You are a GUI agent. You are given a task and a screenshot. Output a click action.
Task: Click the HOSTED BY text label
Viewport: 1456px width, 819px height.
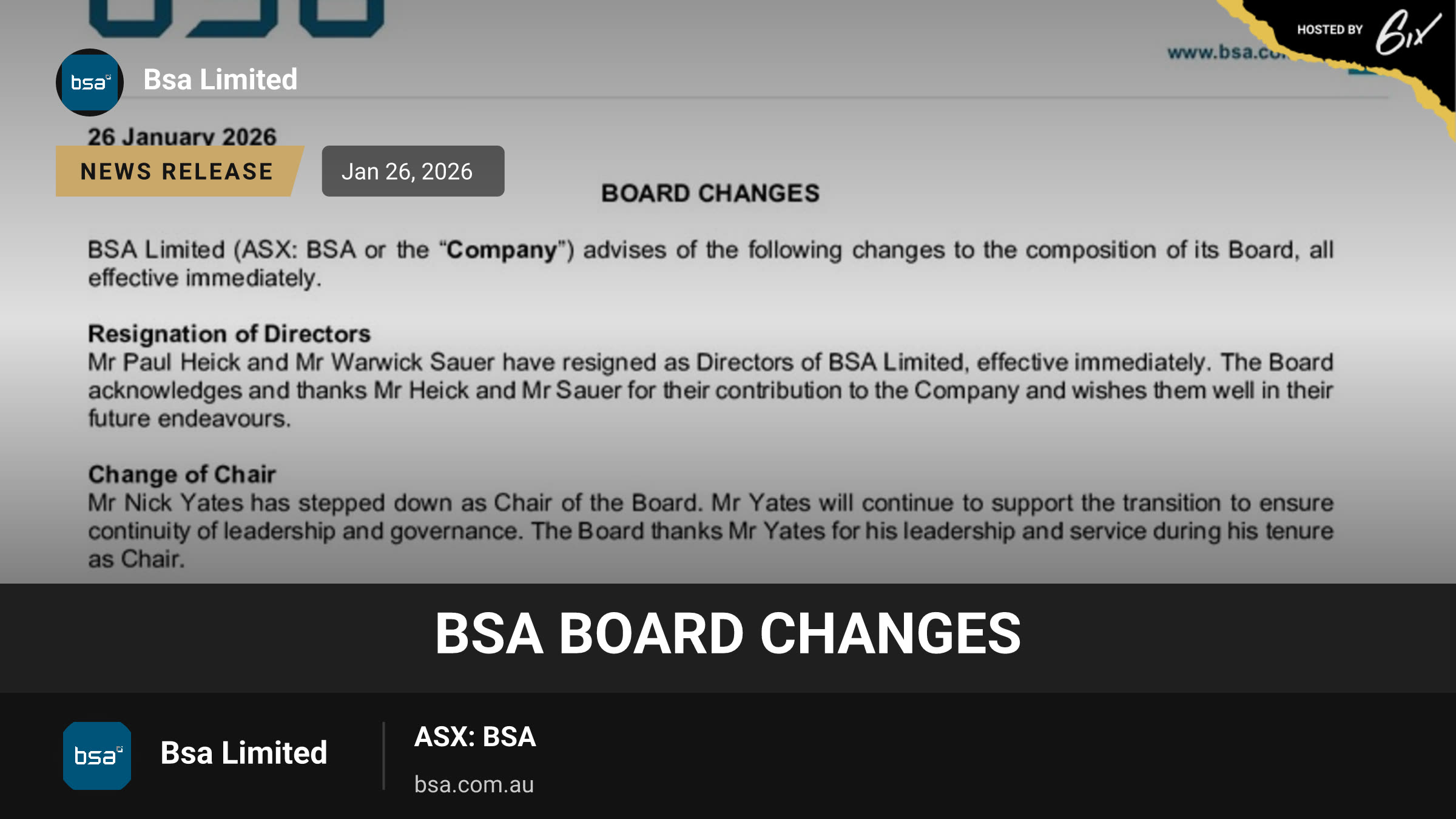coord(1330,30)
